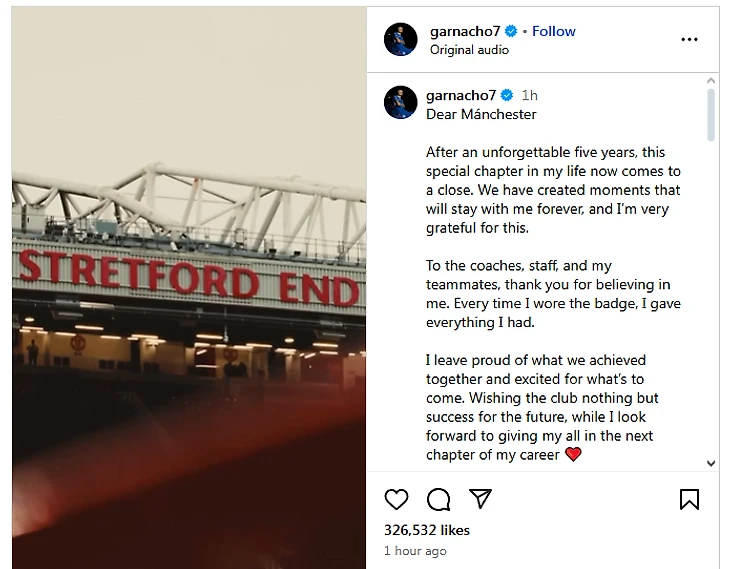
Task: Click the verified badge next to caption username
Action: pyautogui.click(x=507, y=96)
